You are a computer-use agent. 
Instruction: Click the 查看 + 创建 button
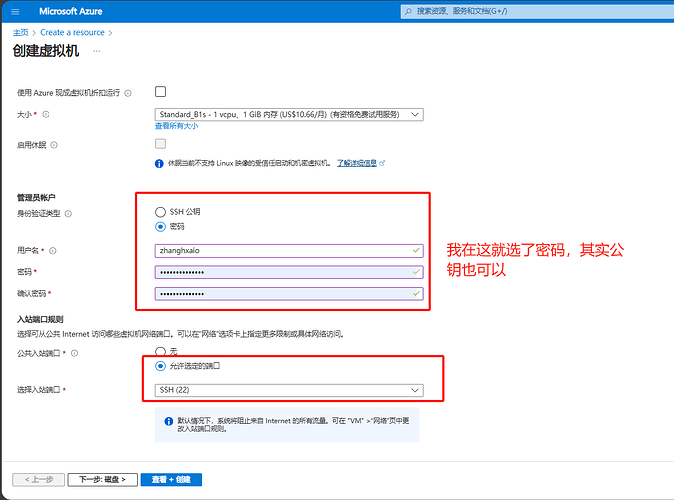tap(171, 479)
